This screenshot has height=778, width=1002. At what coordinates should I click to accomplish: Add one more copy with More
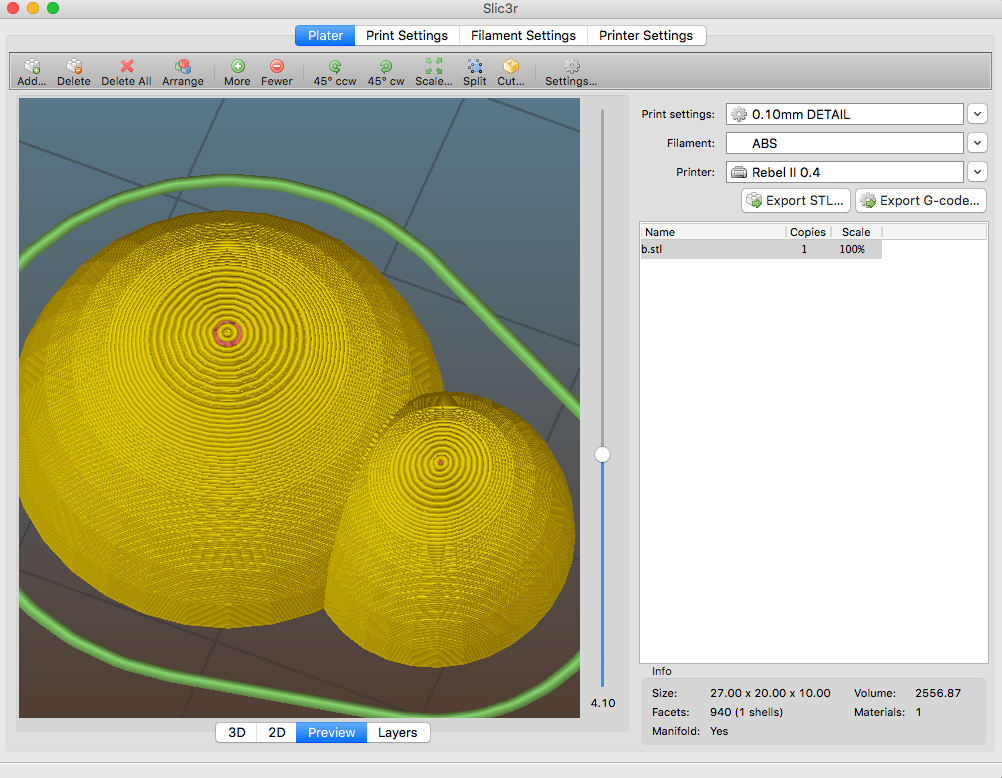pos(237,68)
